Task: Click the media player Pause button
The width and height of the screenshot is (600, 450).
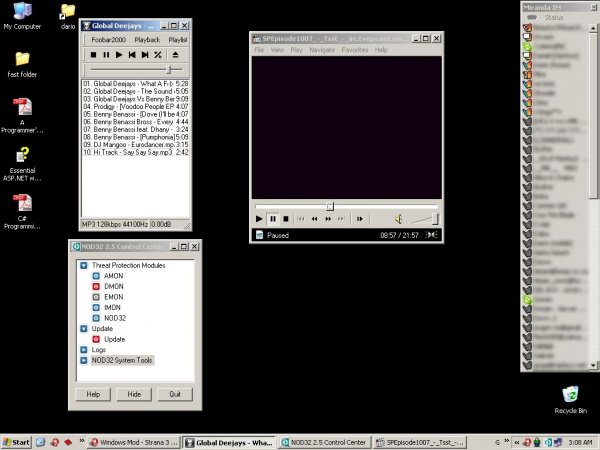Action: tap(273, 219)
